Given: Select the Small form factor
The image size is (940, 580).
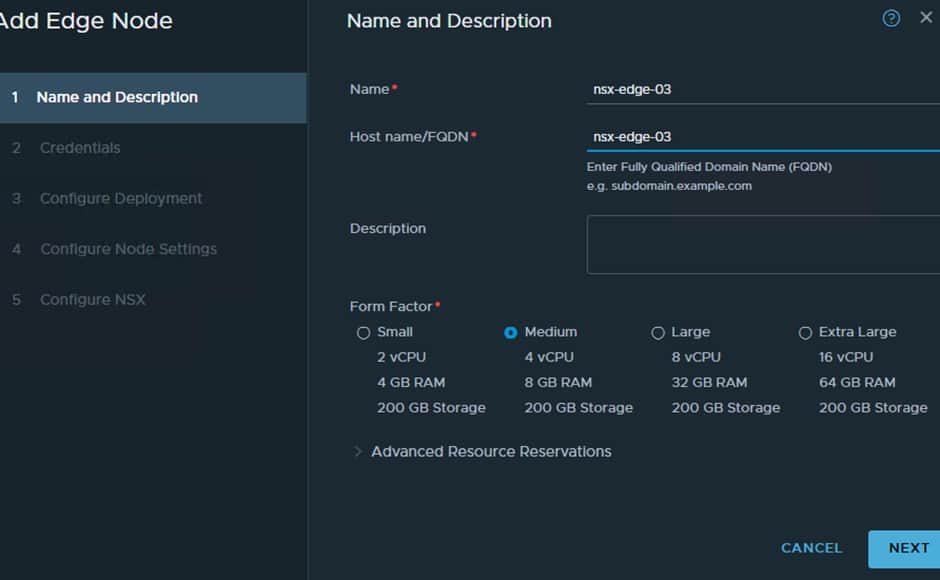Looking at the screenshot, I should [x=363, y=333].
